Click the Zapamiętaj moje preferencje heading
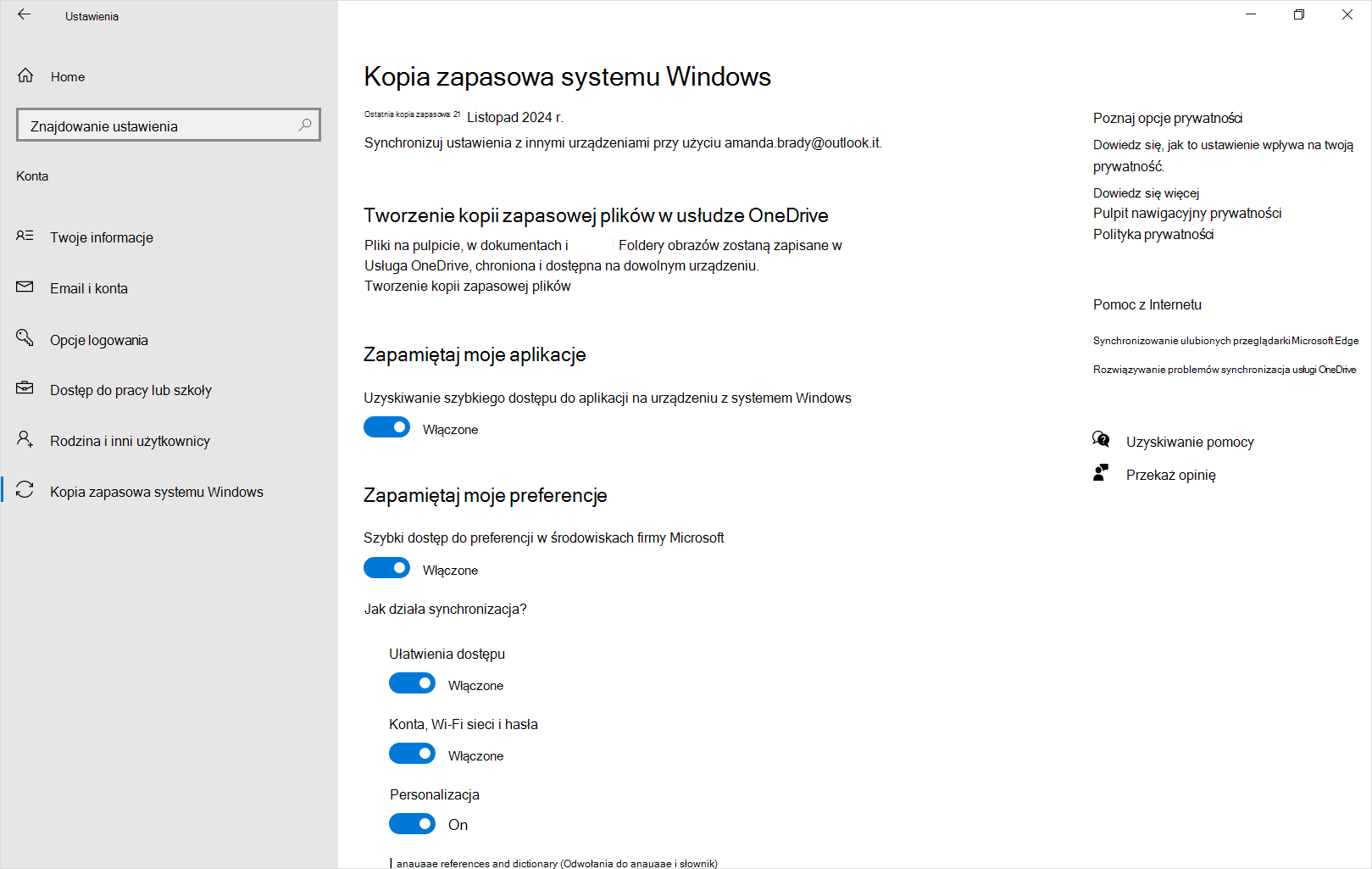Screen dimensions: 1372x869 [486, 495]
